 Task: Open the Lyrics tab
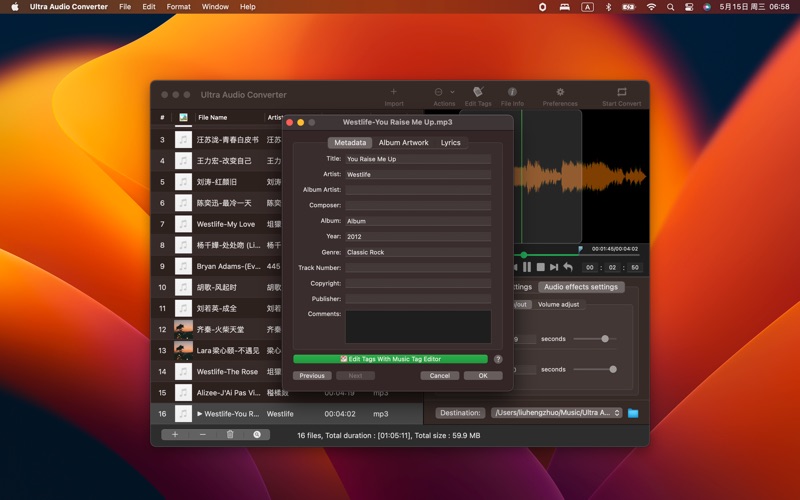pos(451,143)
